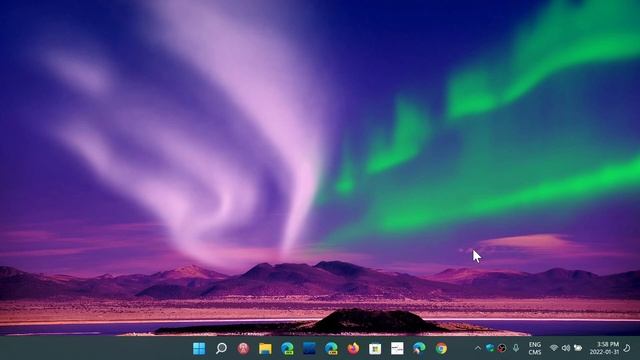Open Firefox from the taskbar

tap(353, 348)
